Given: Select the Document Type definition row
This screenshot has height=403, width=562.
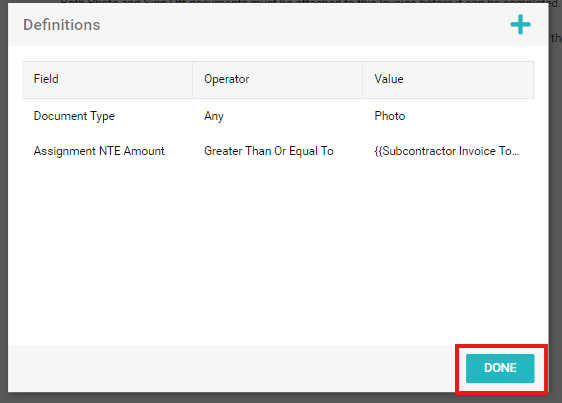Looking at the screenshot, I should coord(278,116).
